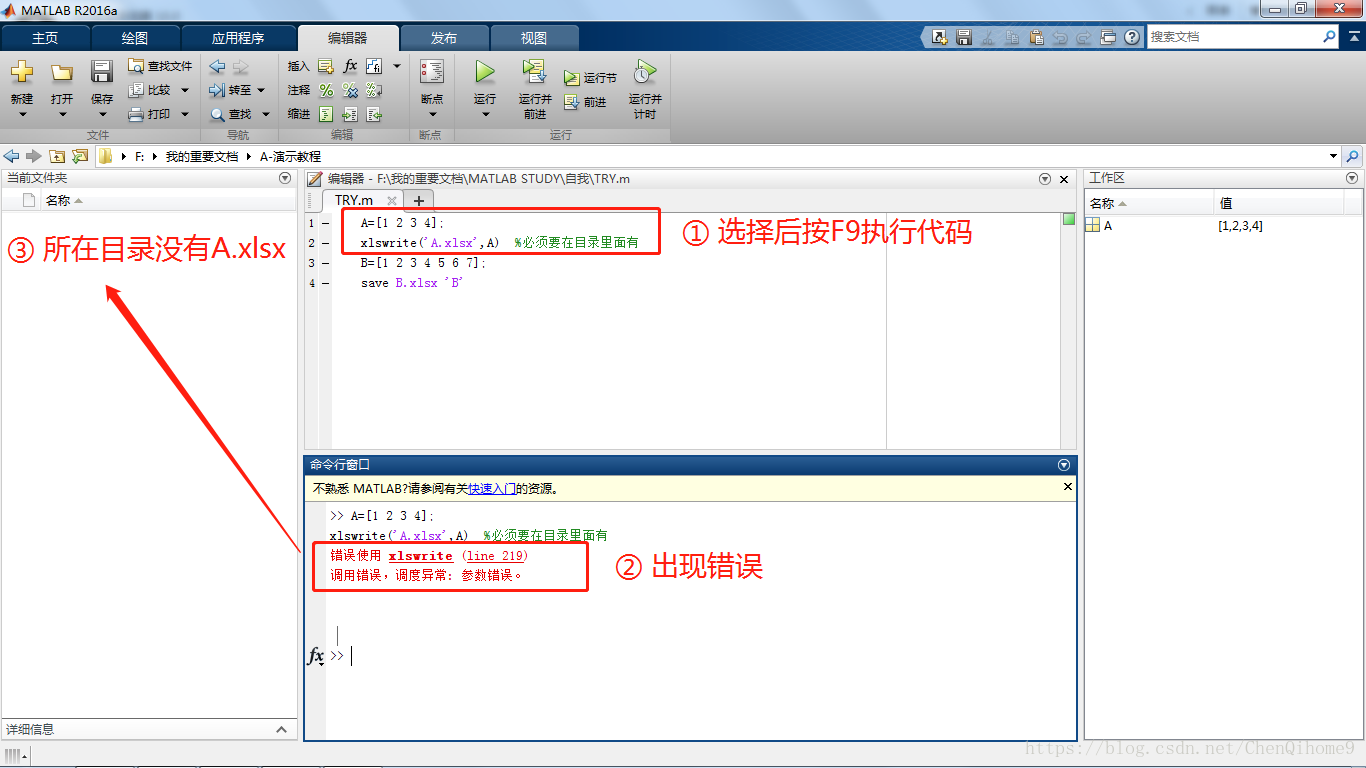Switch to 绘图 ribbon tab
The image size is (1366, 768).
(x=135, y=38)
